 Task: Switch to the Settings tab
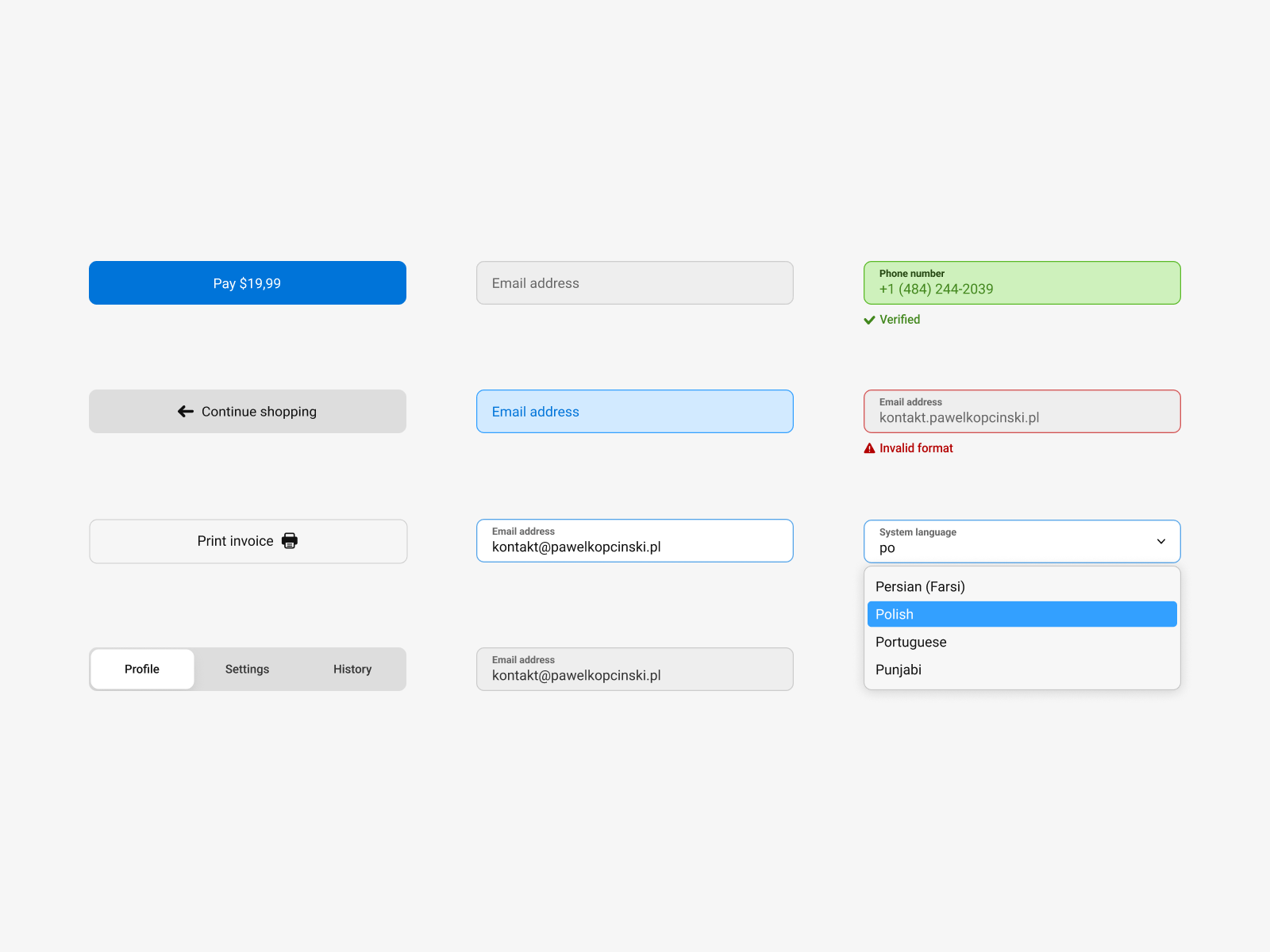click(247, 669)
